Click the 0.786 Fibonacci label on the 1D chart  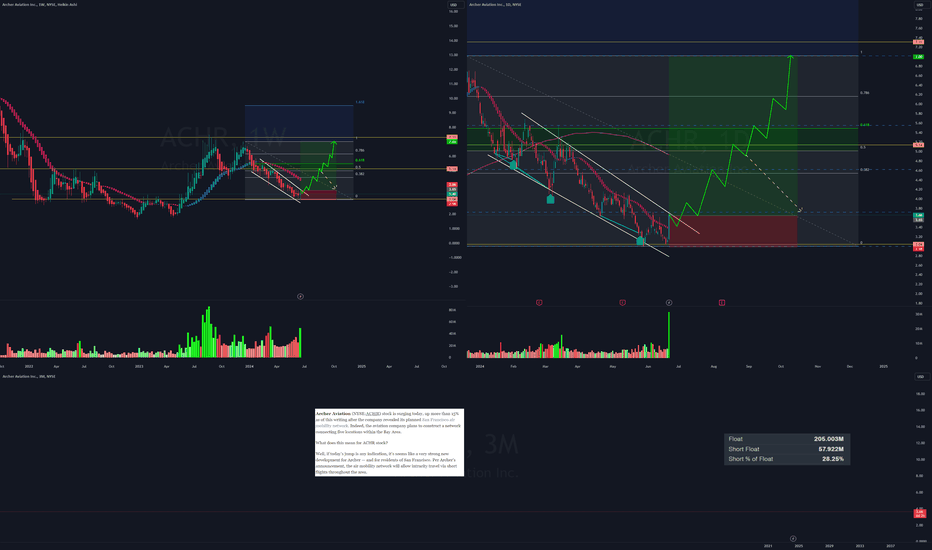[864, 93]
